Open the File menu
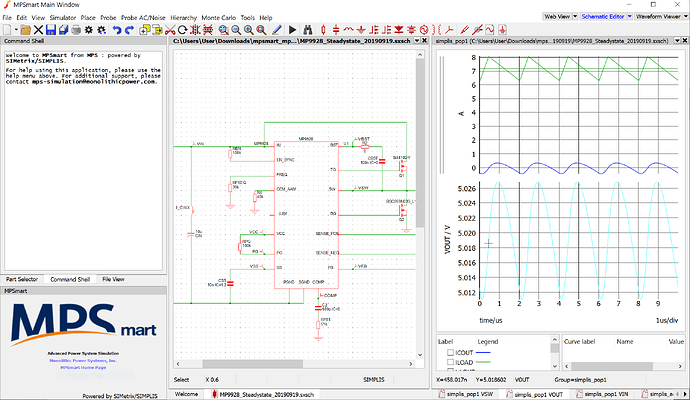This screenshot has height=400, width=690. coord(7,18)
